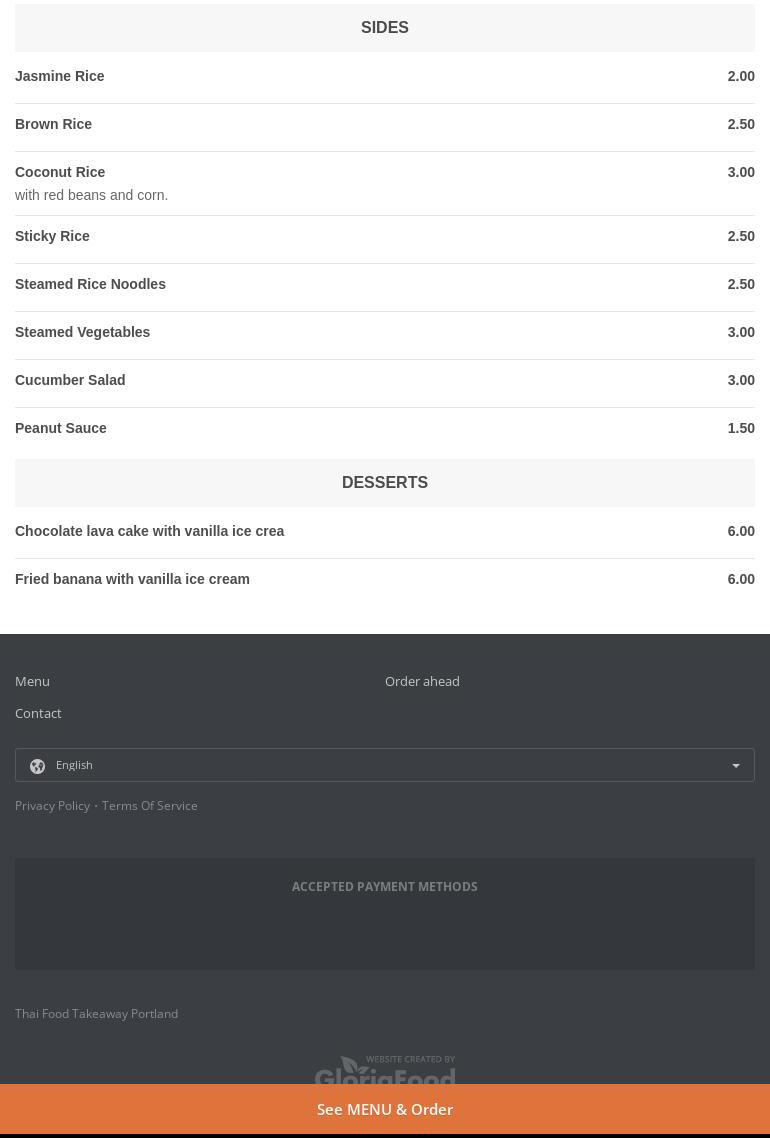Viewport: 770px width, 1138px height.
Task: Click the Thai Food Takeaway Portland link
Action: click(96, 1013)
